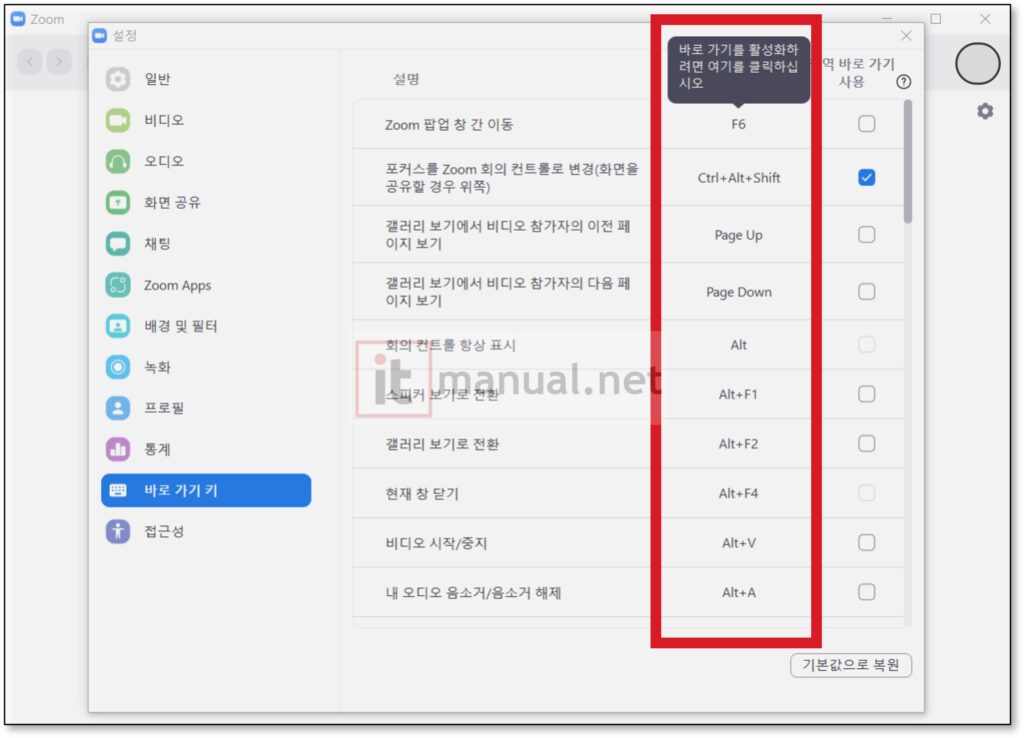The width and height of the screenshot is (1024, 738).
Task: Click the 'Zoom 팝업 창 간 이동' description
Action: [x=449, y=124]
